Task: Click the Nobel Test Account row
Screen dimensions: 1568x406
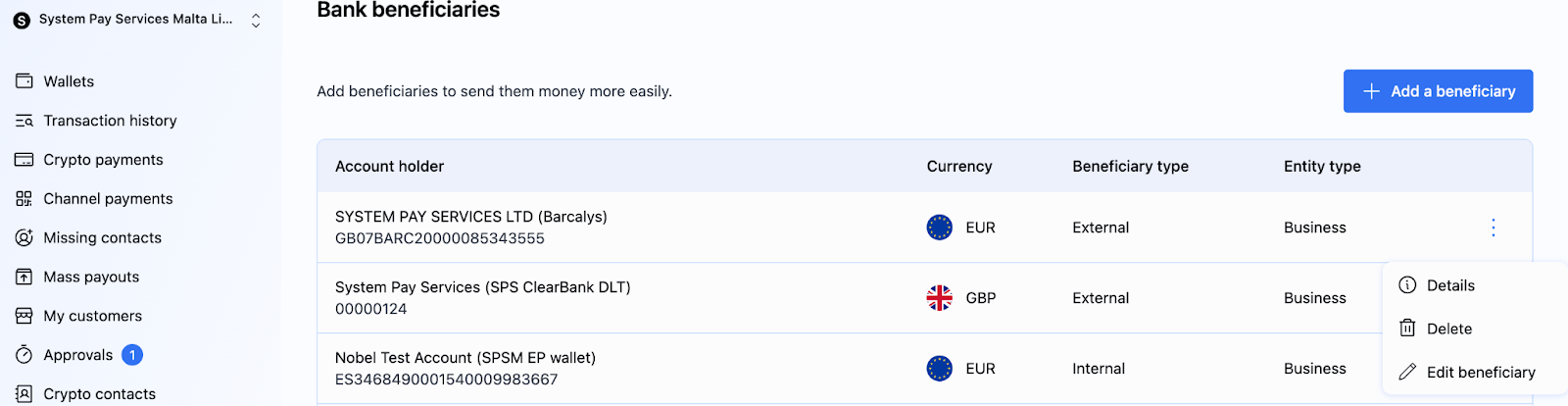Action: [465, 369]
